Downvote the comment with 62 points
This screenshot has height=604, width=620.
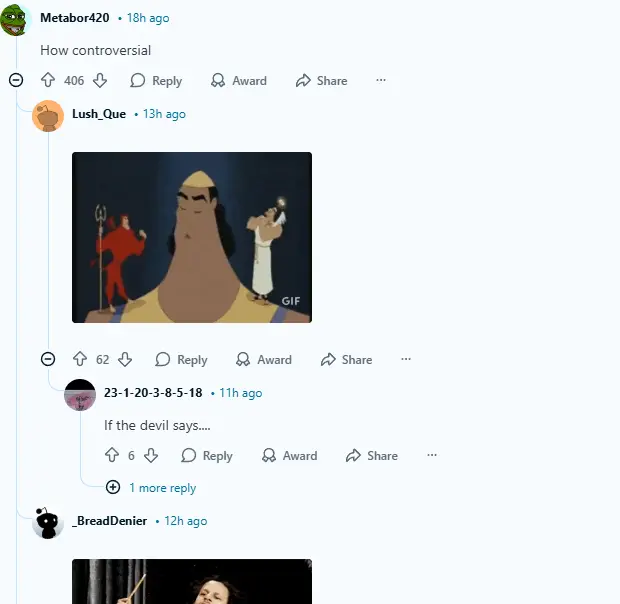pyautogui.click(x=125, y=359)
